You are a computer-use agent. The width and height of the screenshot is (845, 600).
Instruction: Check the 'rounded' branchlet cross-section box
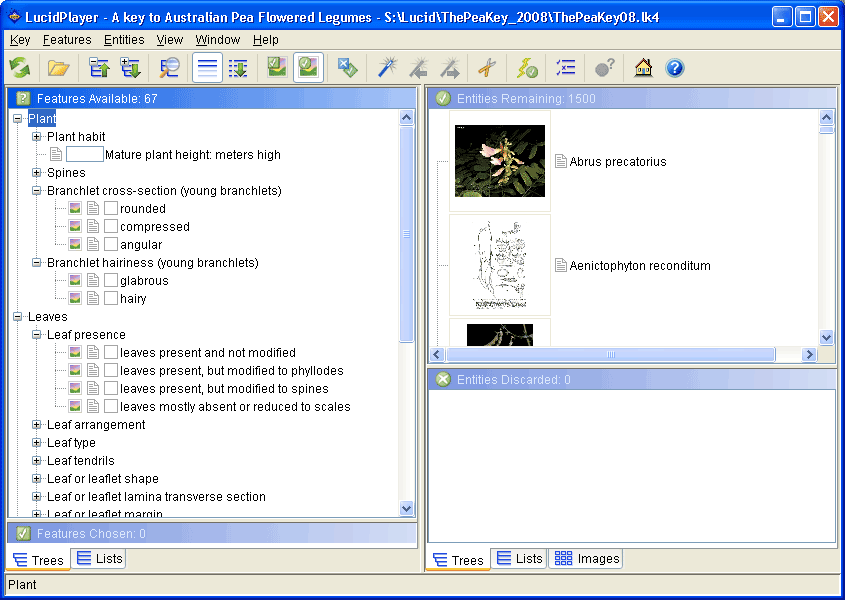pos(111,209)
